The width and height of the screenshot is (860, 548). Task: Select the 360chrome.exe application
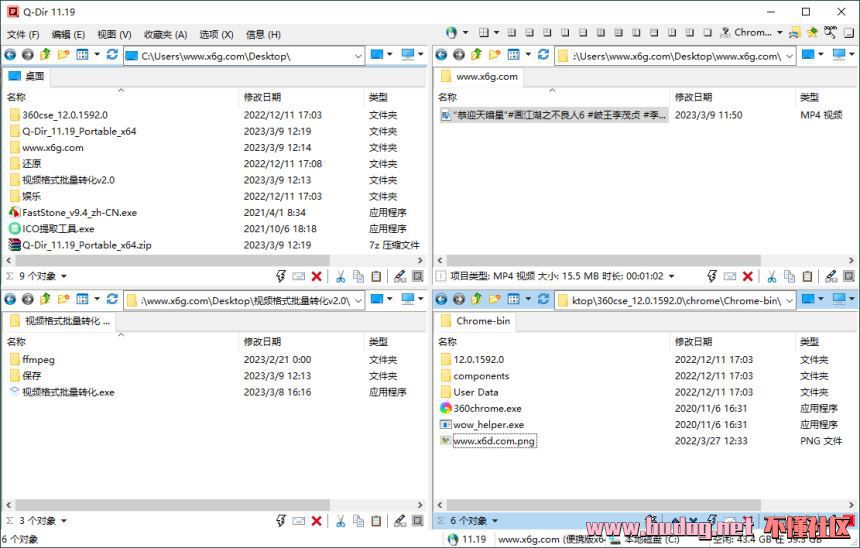pyautogui.click(x=488, y=408)
